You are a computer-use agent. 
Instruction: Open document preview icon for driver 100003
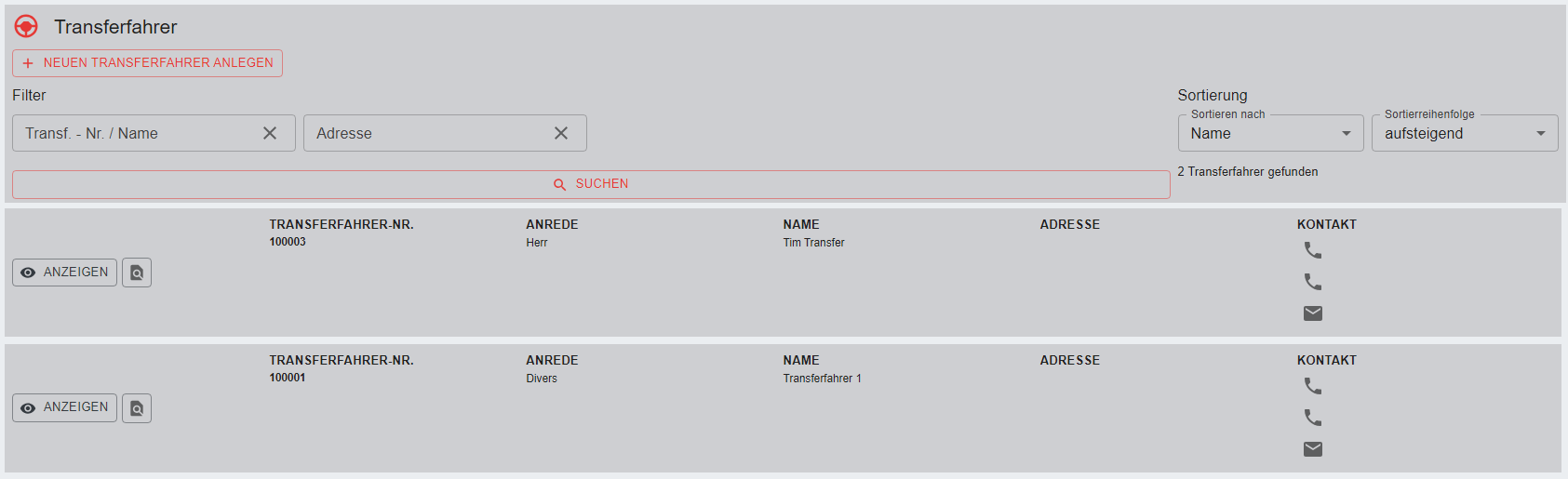[137, 273]
